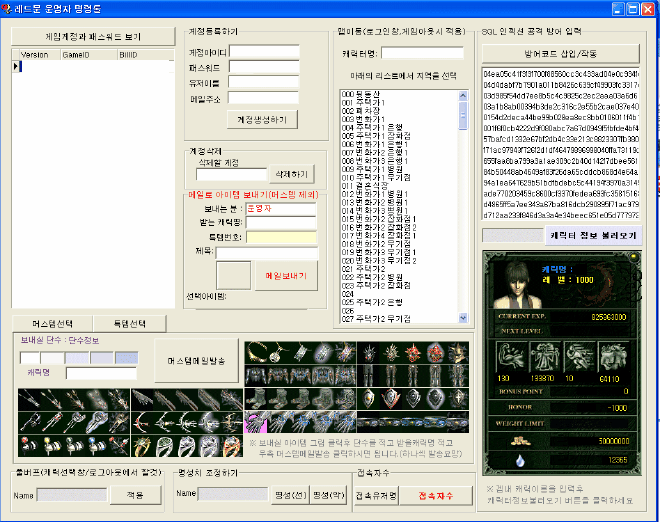660x522 pixels.
Task: Click the character portrait image
Action: 517,284
